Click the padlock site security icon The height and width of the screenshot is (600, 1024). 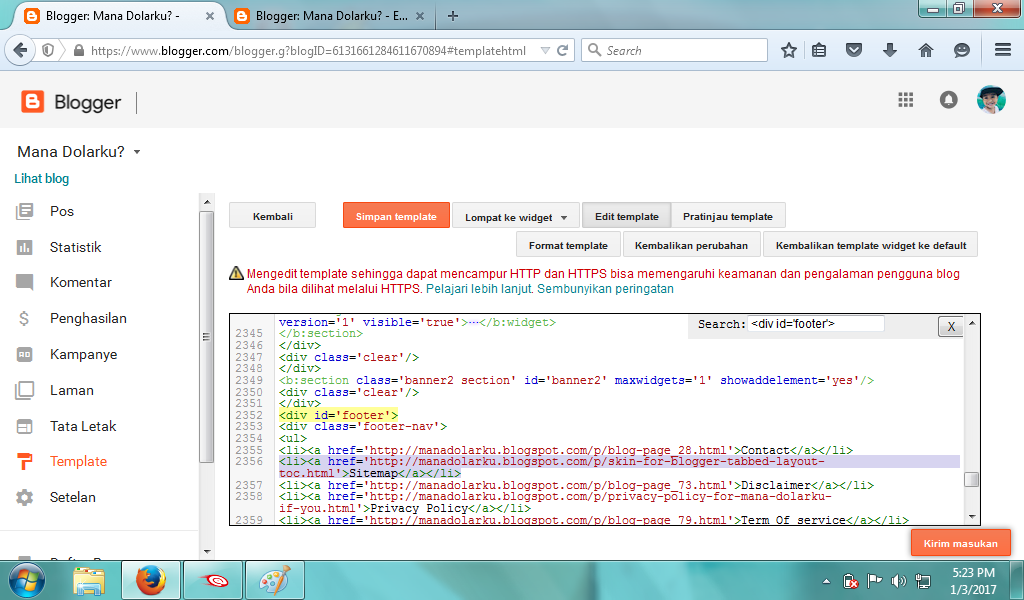click(78, 50)
